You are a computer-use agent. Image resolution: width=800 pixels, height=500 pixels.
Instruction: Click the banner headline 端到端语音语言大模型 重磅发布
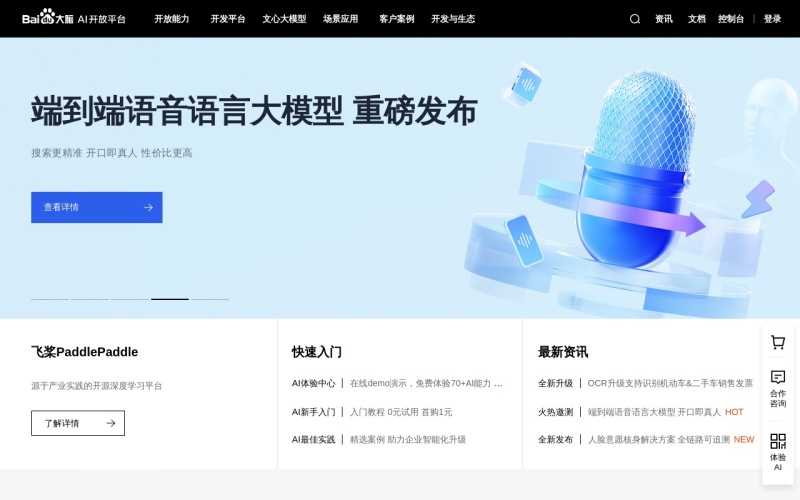pos(254,111)
